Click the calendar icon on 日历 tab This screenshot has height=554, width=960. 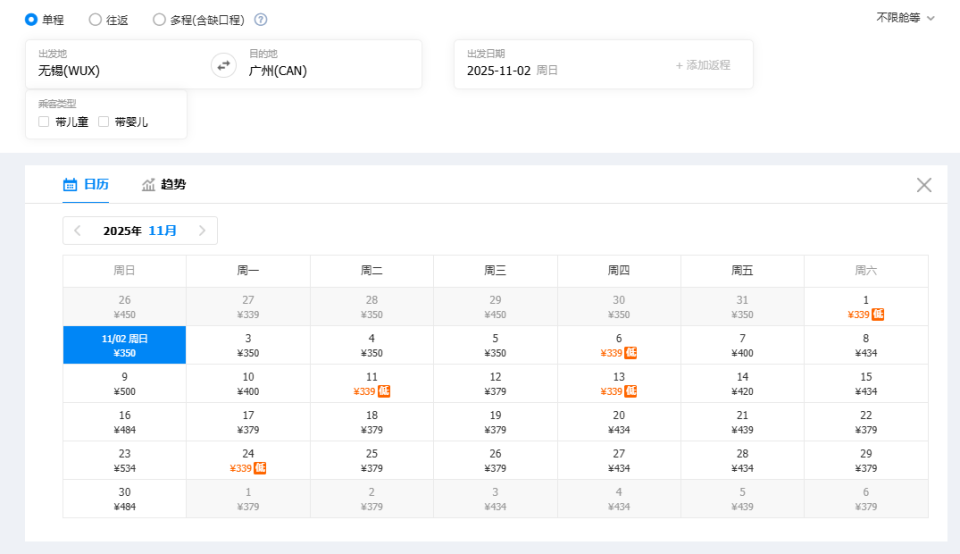70,184
